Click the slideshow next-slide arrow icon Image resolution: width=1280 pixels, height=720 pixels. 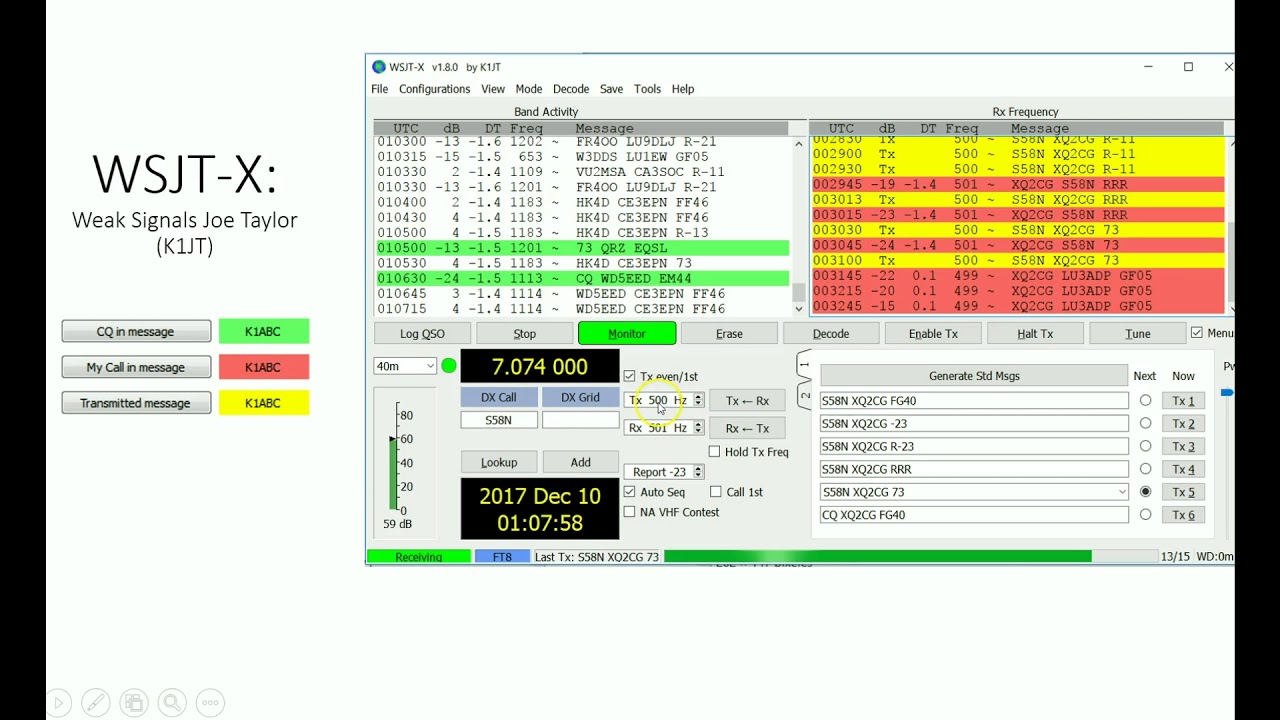pos(58,703)
